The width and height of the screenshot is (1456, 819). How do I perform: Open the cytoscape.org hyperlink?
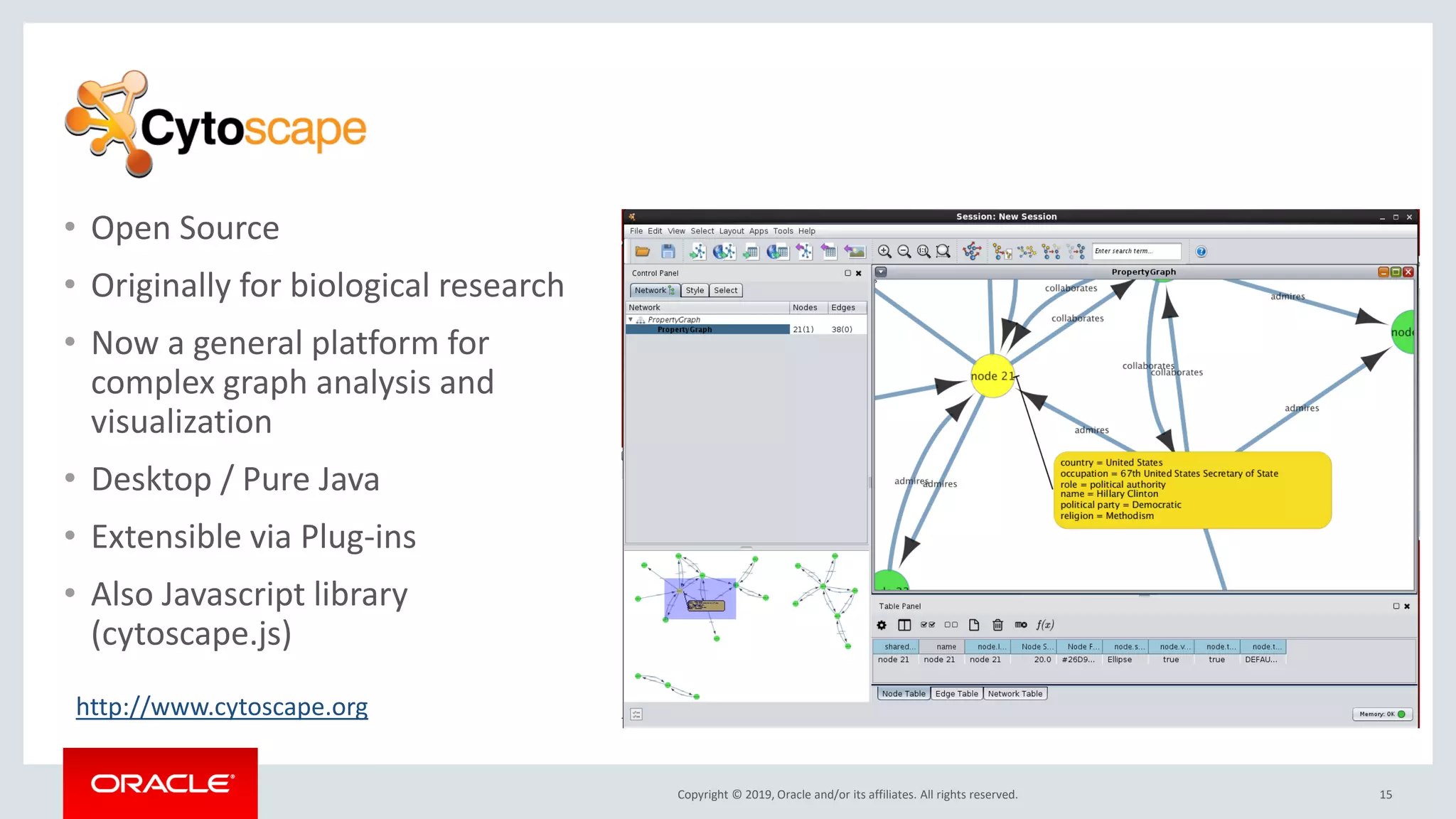pyautogui.click(x=222, y=707)
